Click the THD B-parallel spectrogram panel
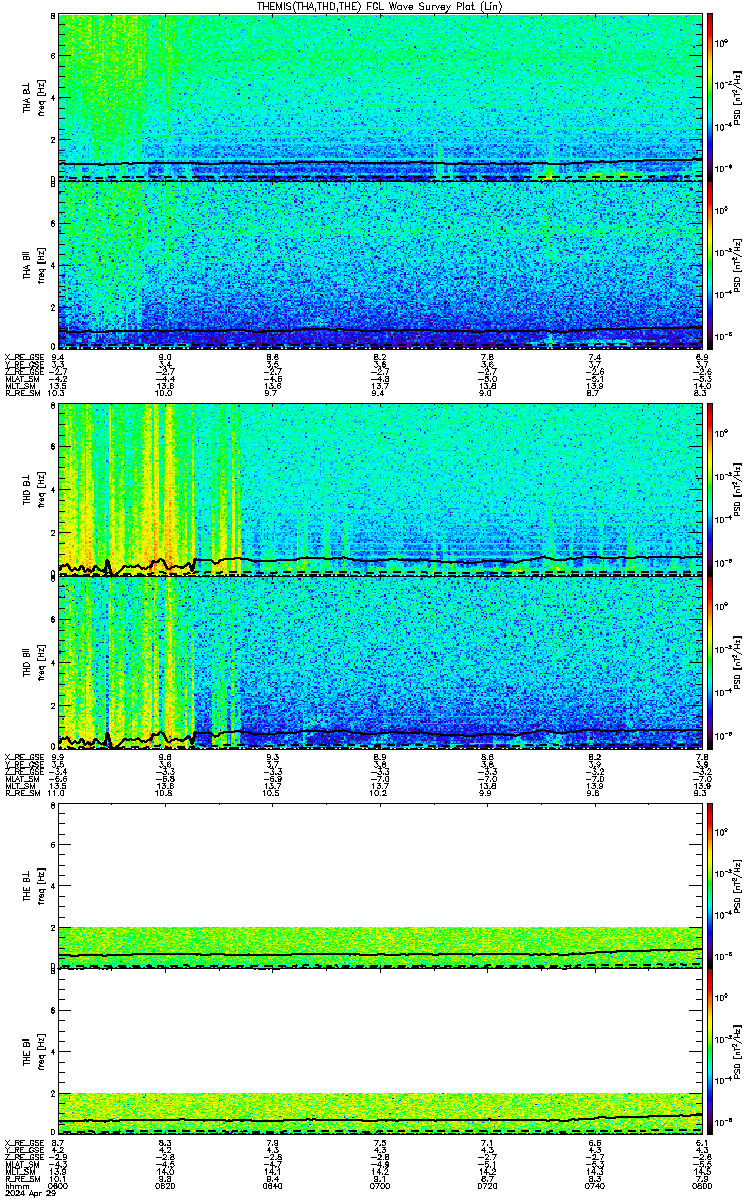The width and height of the screenshot is (750, 1200). [381, 661]
